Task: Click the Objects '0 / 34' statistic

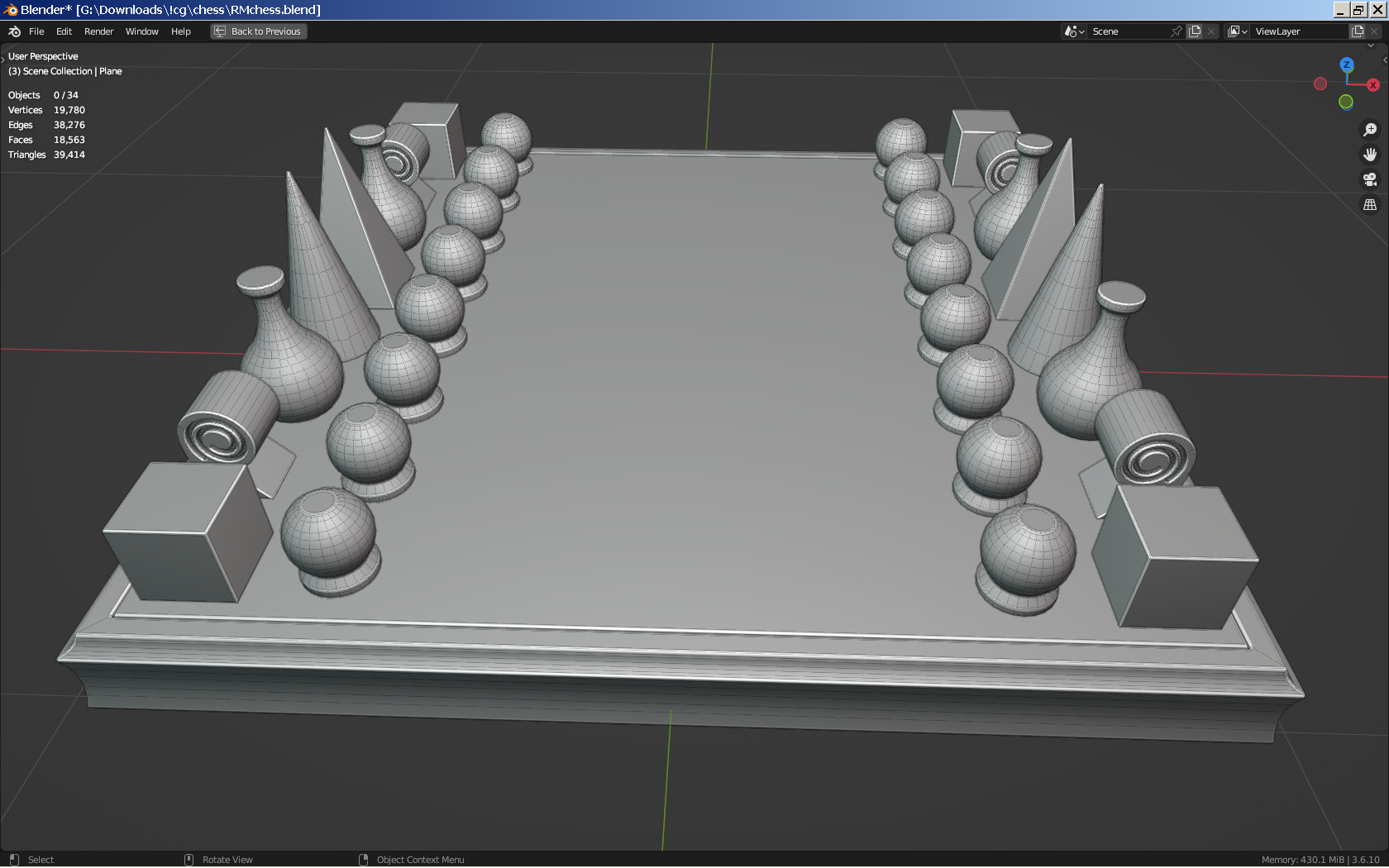Action: 66,95
